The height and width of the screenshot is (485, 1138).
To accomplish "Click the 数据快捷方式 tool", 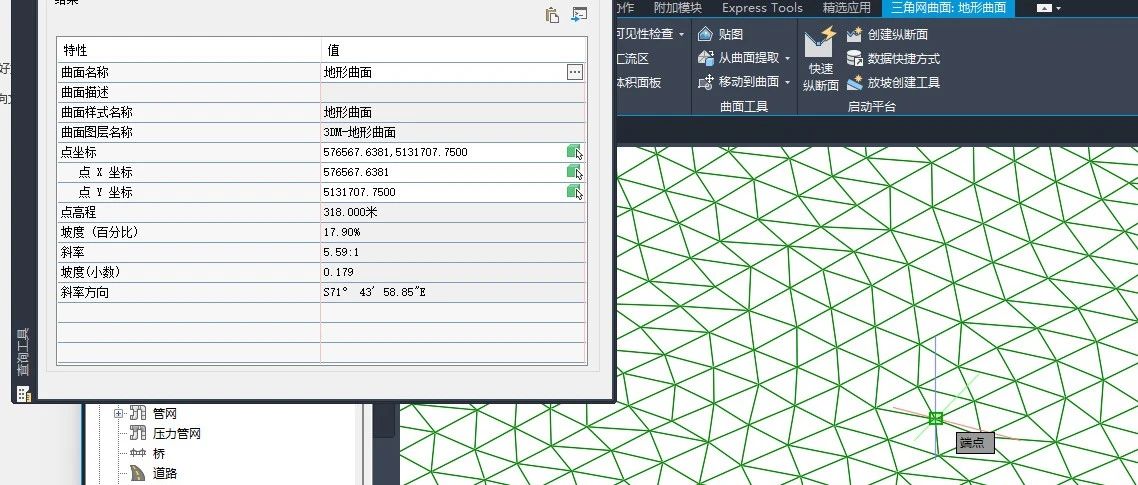I will [893, 58].
